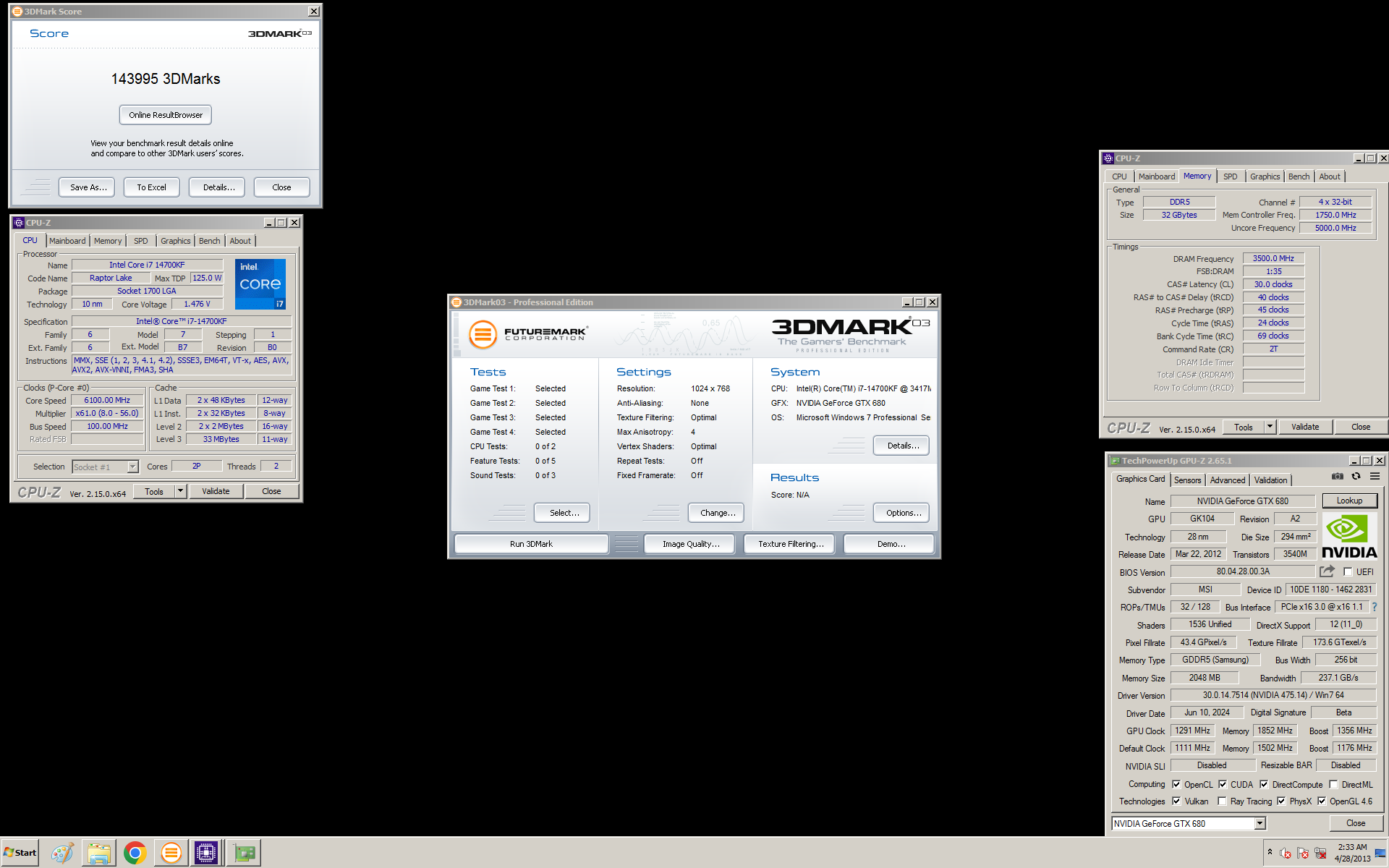Open the GPU selection dropdown in GPU-Z

click(x=1260, y=823)
